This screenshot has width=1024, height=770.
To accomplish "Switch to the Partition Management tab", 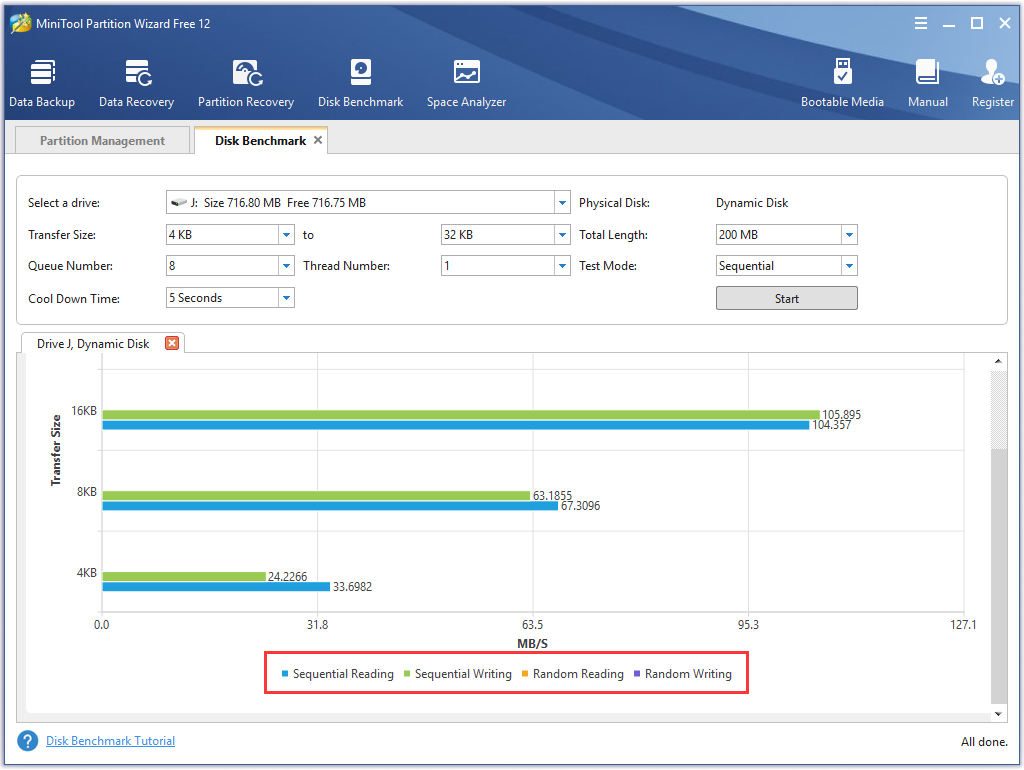I will (x=101, y=139).
